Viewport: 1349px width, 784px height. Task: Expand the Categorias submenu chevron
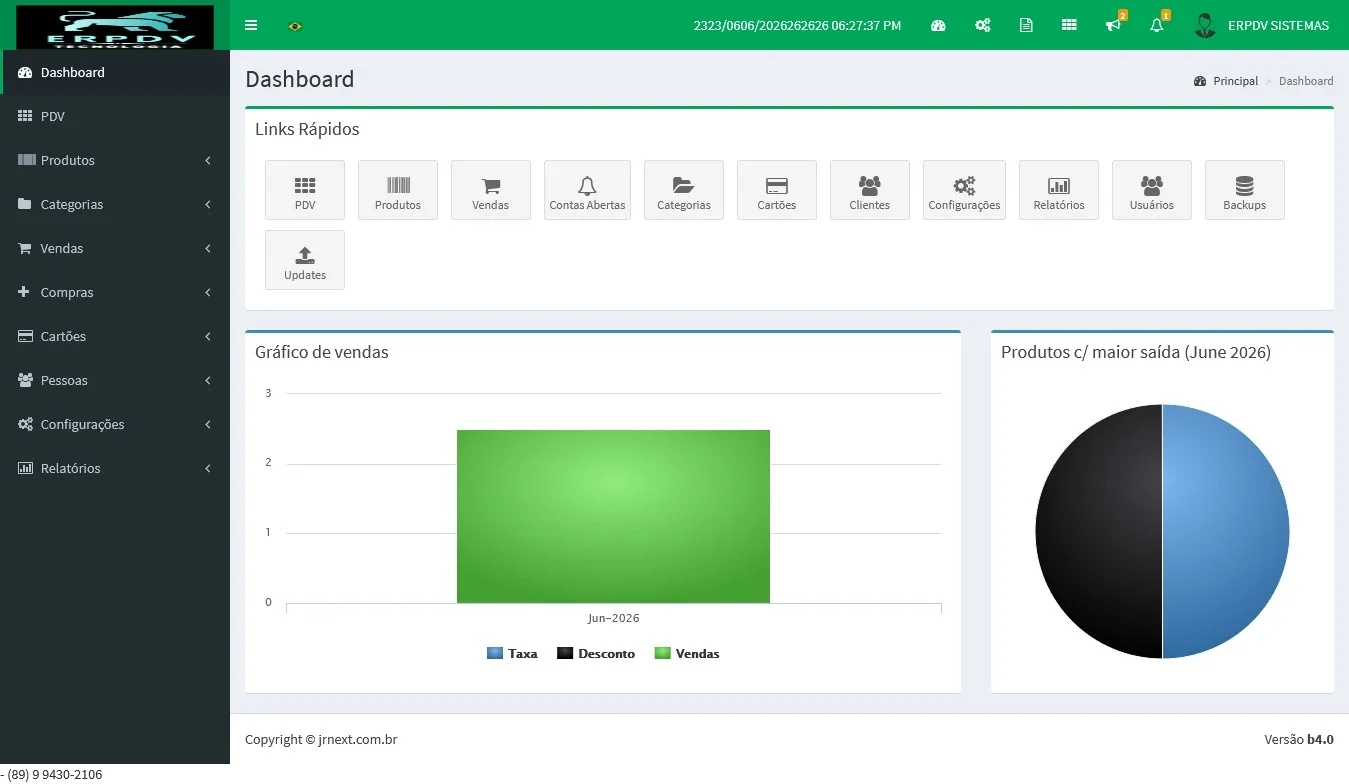pos(208,204)
